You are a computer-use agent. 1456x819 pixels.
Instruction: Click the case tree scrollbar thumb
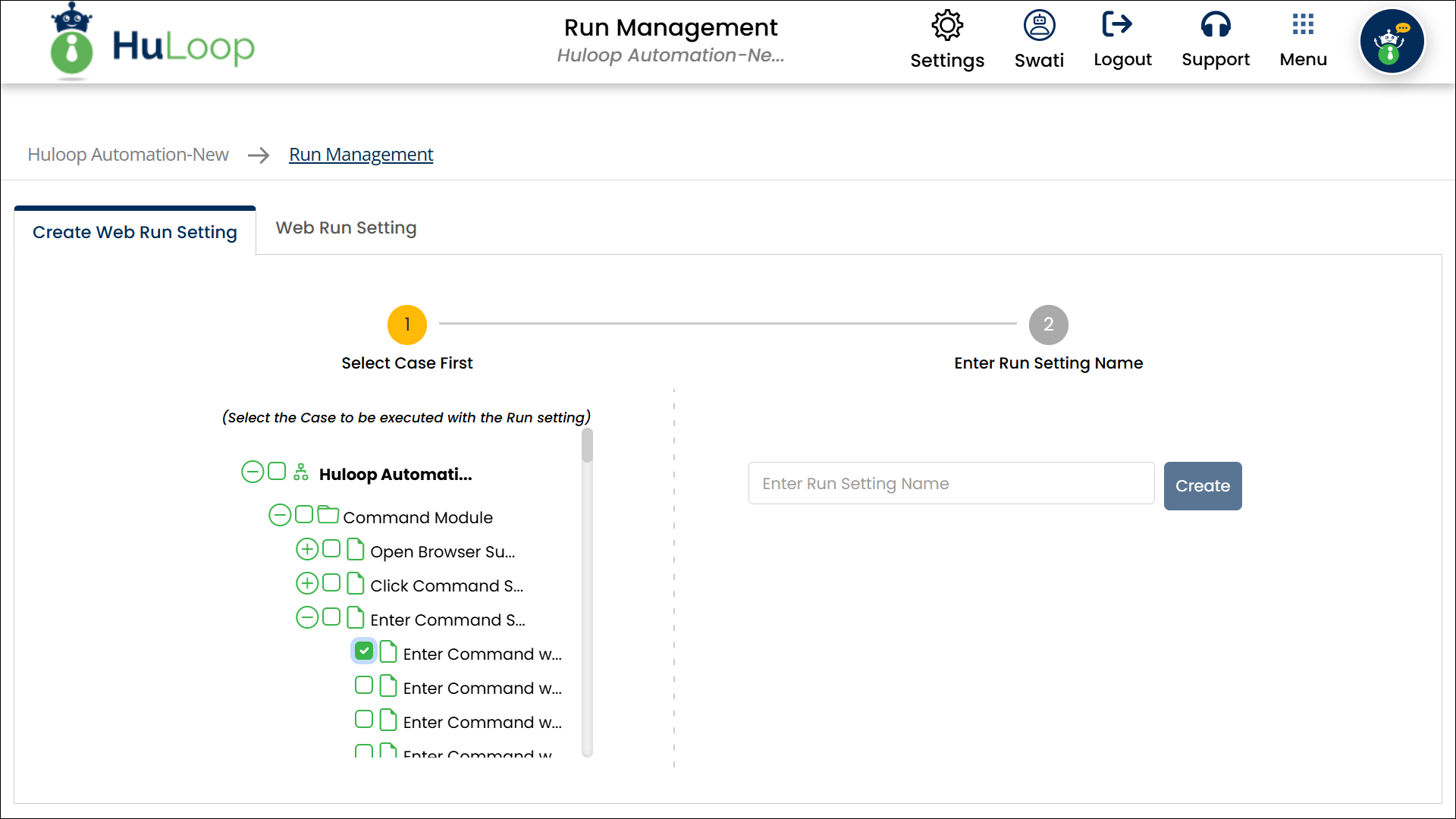coord(587,446)
